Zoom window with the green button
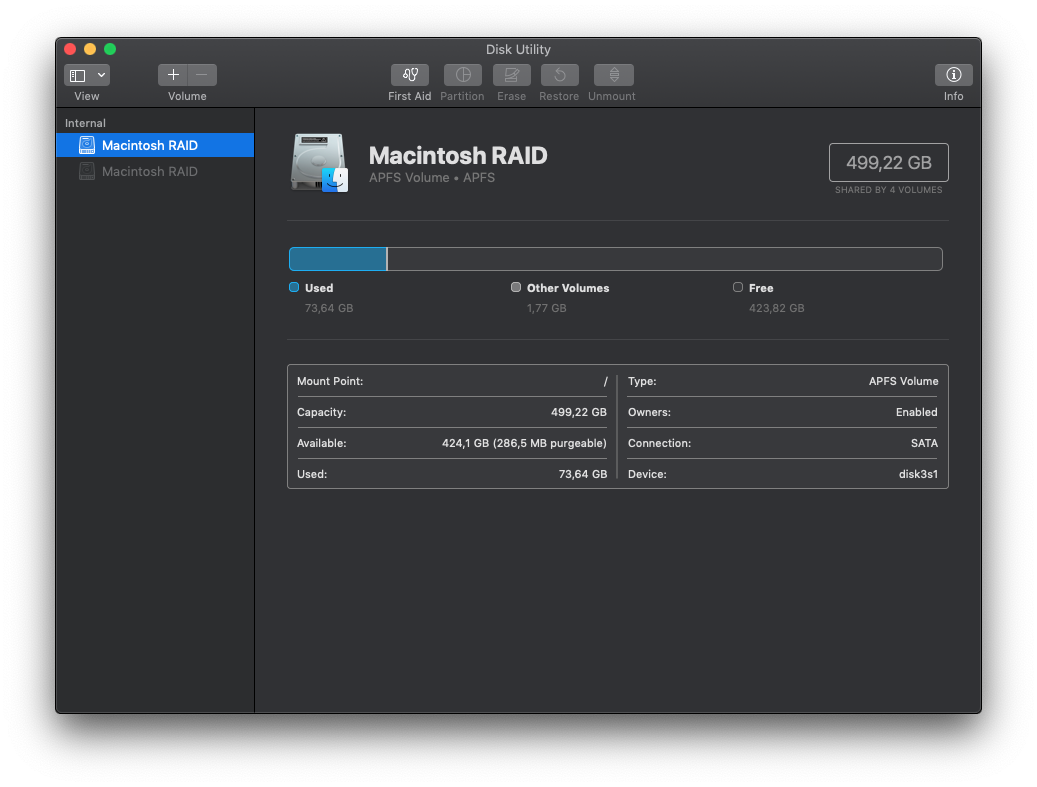1037x787 pixels. click(110, 49)
